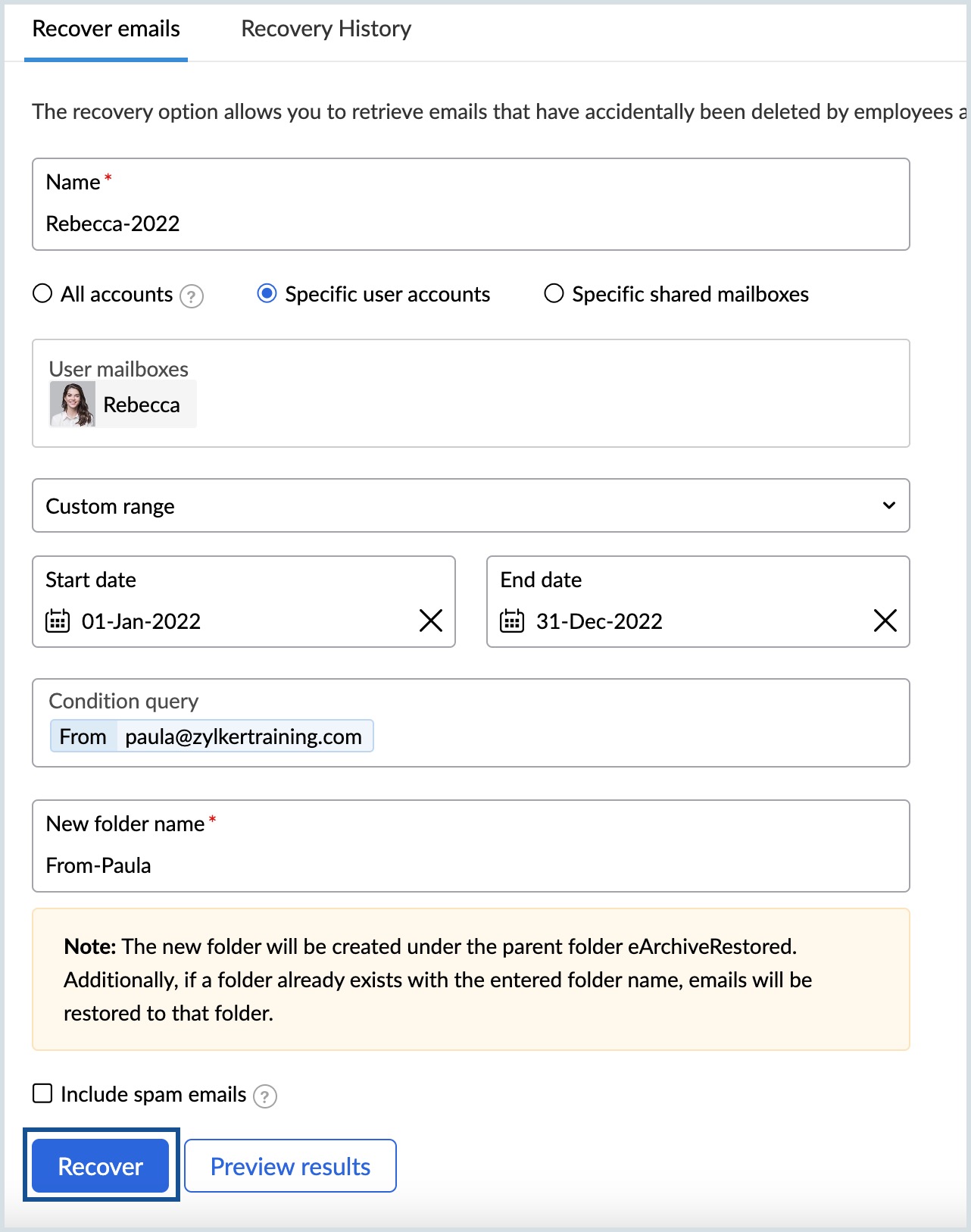Enable the Include spam emails checkbox
The width and height of the screenshot is (971, 1232).
click(x=42, y=1093)
